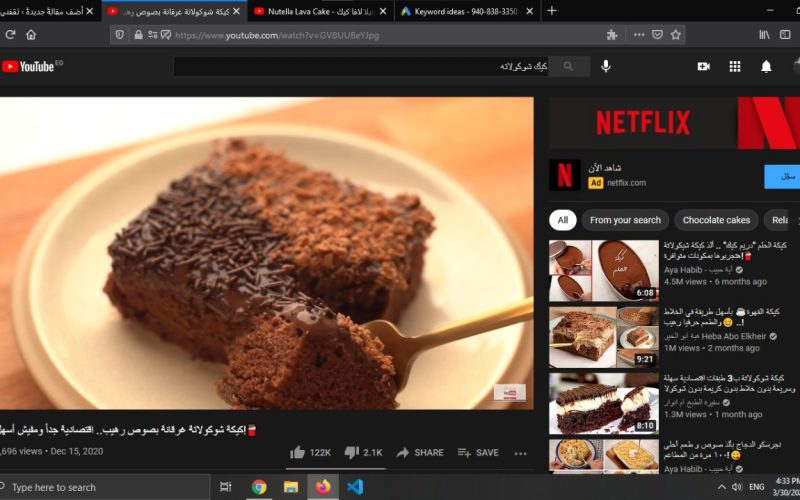The width and height of the screenshot is (800, 500).
Task: Close the Keyword ideas tab
Action: click(530, 11)
